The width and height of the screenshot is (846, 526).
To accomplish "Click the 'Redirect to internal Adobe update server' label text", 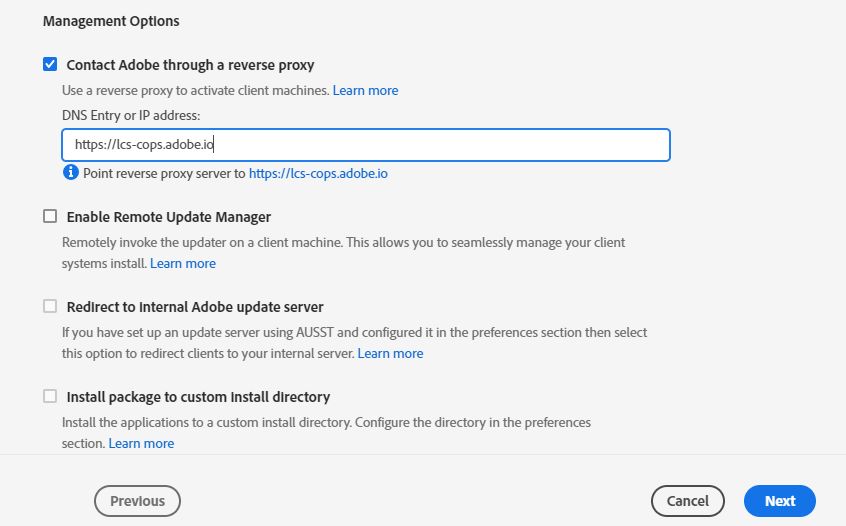I will [195, 307].
